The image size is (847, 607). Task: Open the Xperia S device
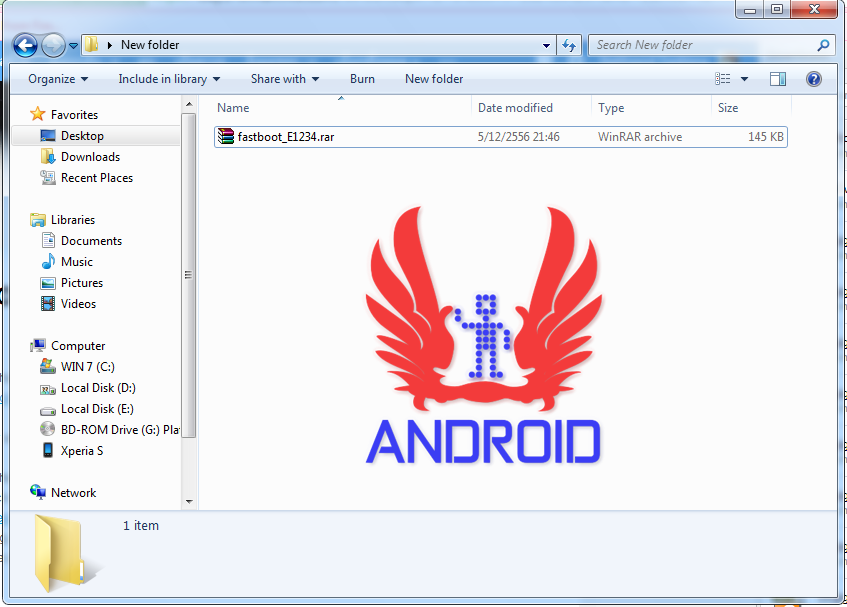82,451
